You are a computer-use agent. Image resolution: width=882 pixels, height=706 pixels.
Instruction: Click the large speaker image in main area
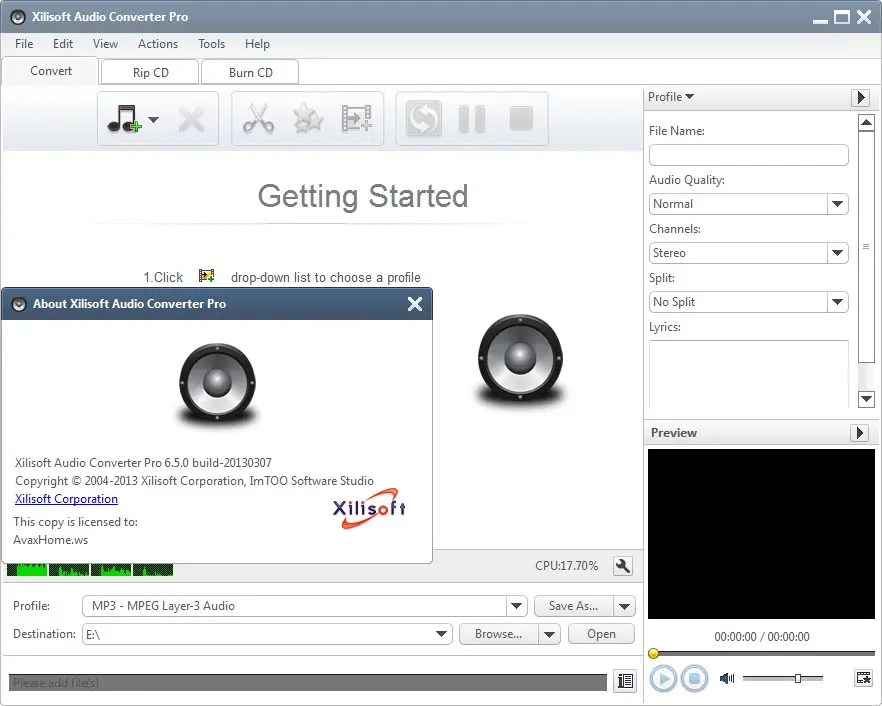click(x=520, y=359)
